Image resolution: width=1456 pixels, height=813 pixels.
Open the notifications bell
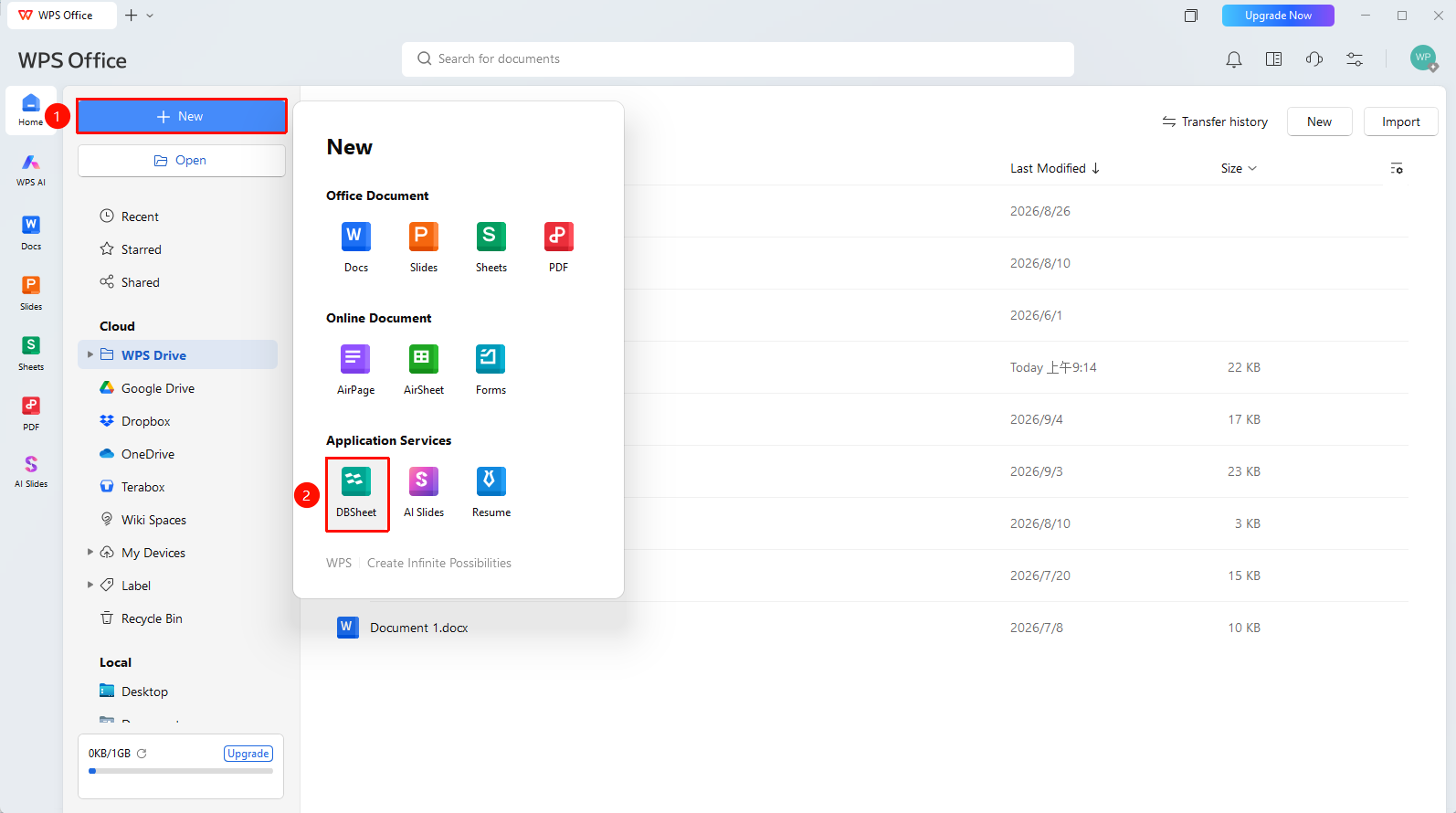(1233, 59)
